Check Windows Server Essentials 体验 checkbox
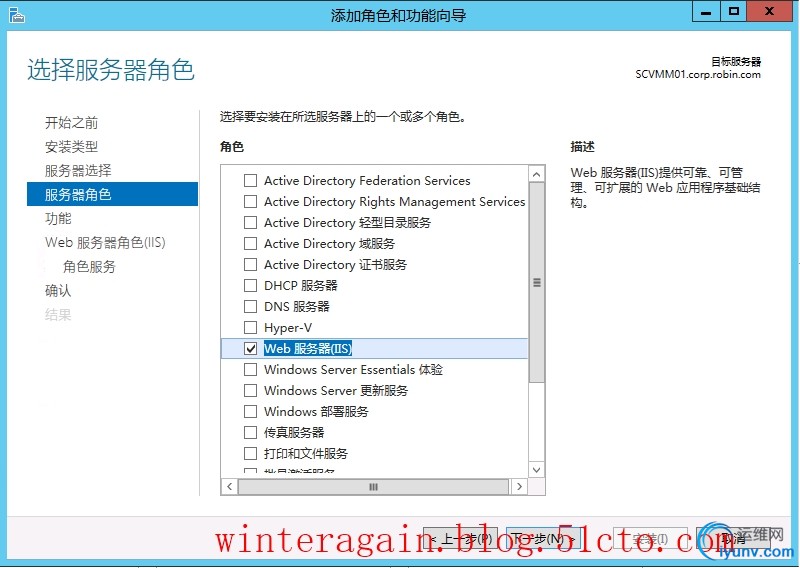Screen dimensions: 800x568 pyautogui.click(x=251, y=369)
